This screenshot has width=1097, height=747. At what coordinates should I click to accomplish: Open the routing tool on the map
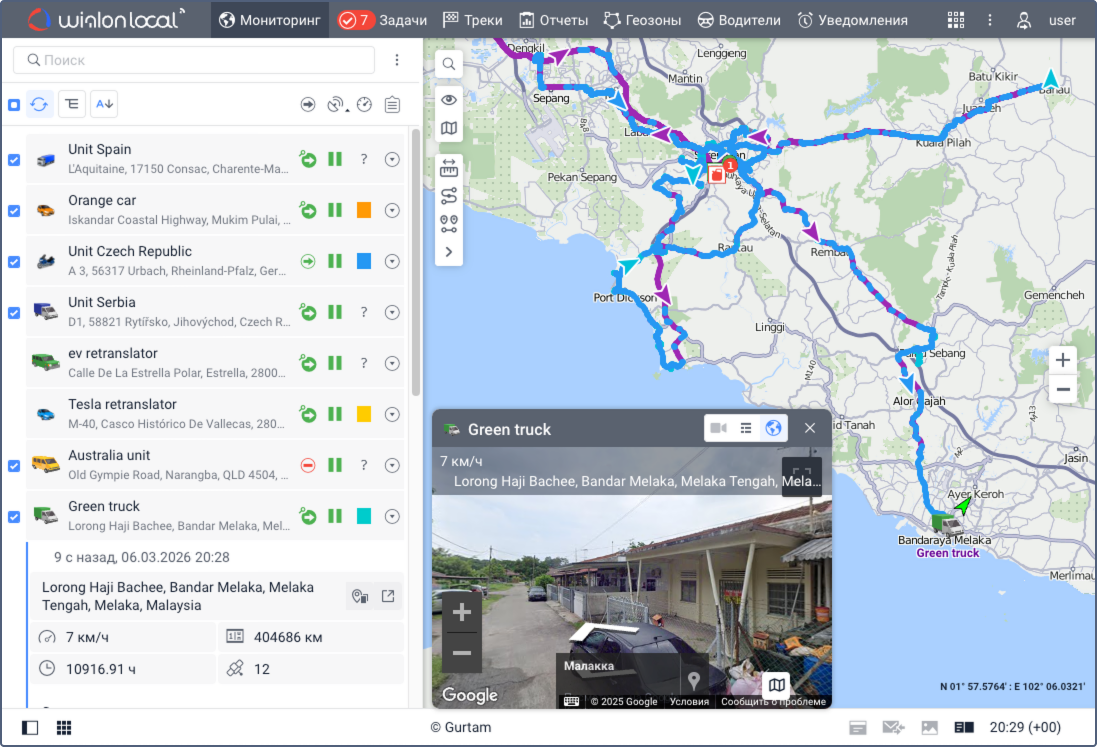pyautogui.click(x=449, y=196)
